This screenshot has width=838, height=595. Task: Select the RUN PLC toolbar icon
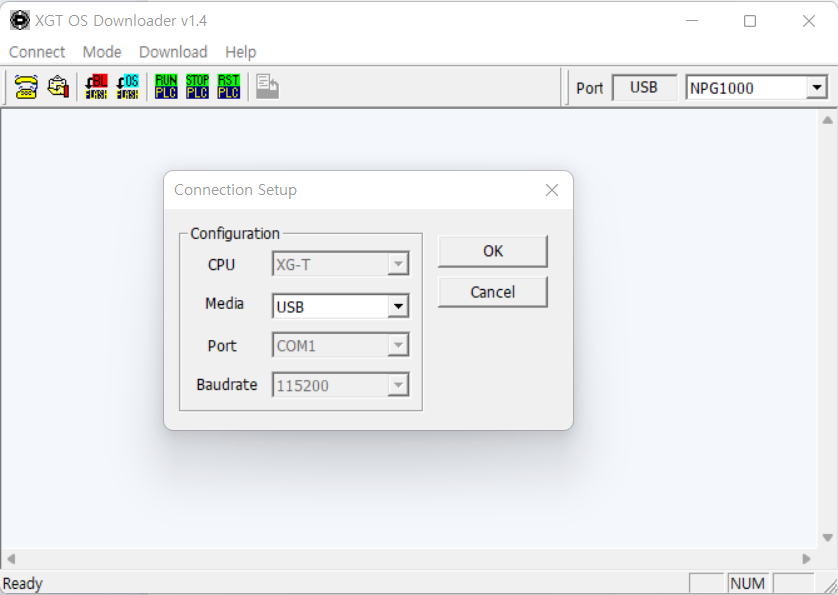click(165, 87)
